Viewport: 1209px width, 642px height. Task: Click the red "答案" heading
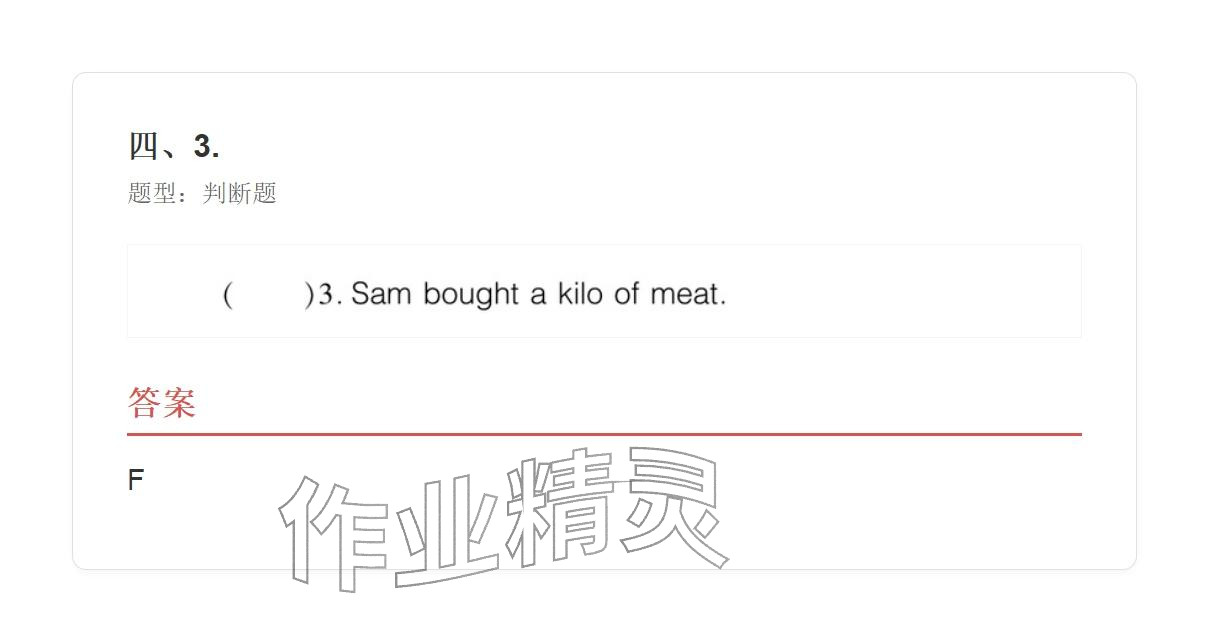tap(161, 403)
